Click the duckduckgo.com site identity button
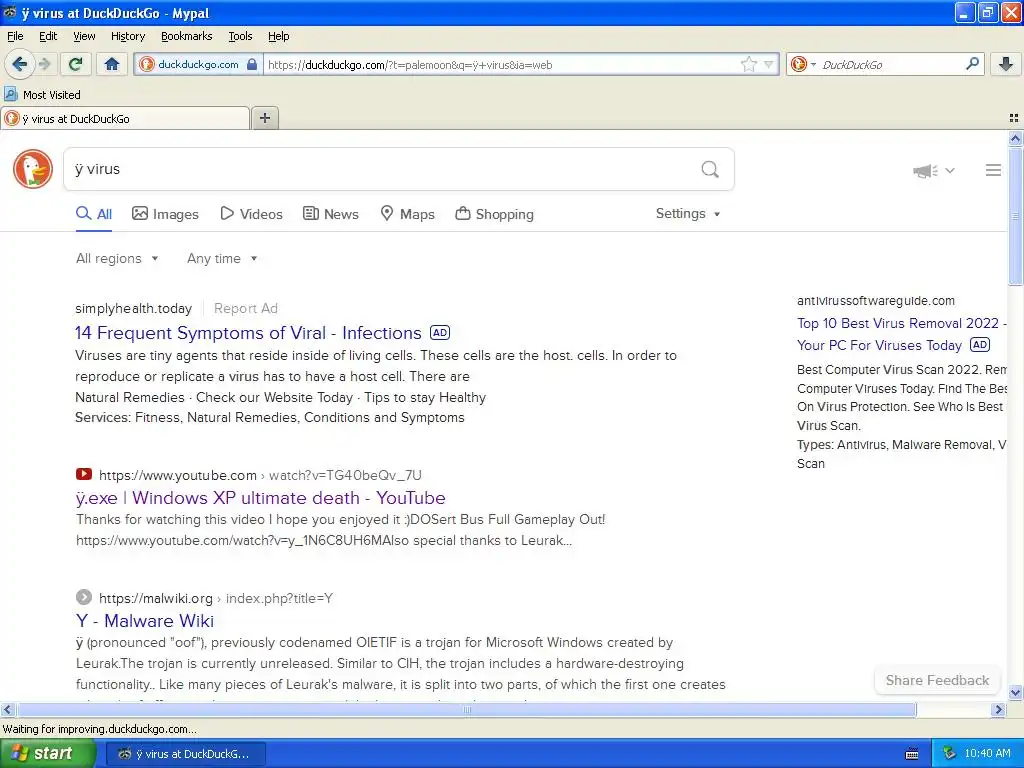The width and height of the screenshot is (1024, 768). pos(199,65)
